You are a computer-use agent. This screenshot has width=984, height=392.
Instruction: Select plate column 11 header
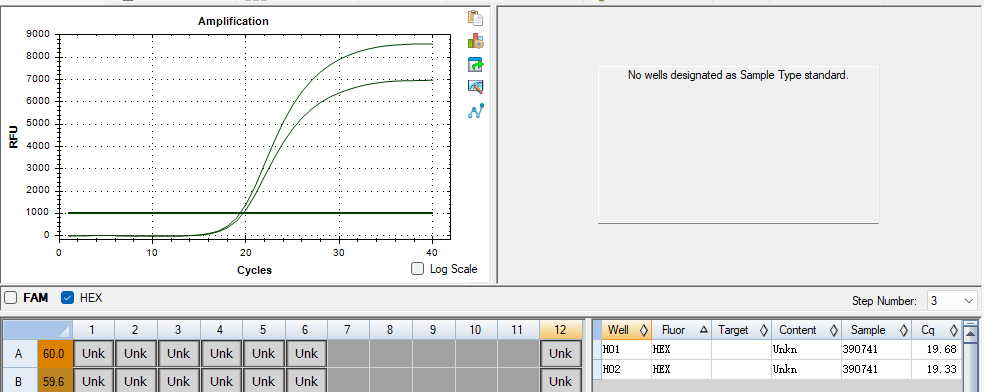tap(518, 329)
